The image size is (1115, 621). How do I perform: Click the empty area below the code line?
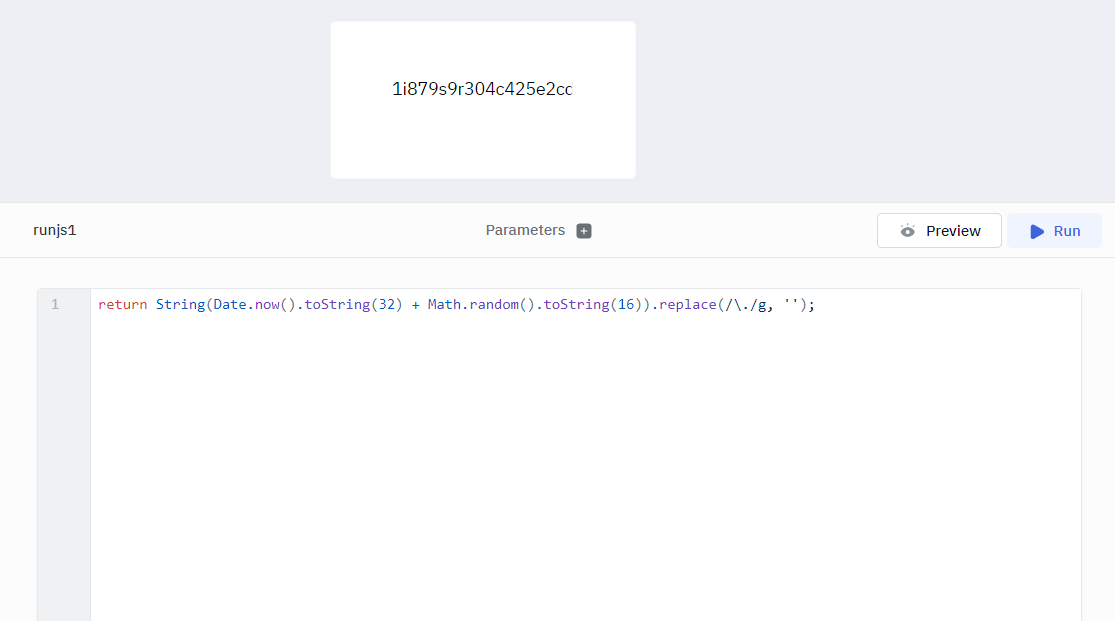[585, 460]
